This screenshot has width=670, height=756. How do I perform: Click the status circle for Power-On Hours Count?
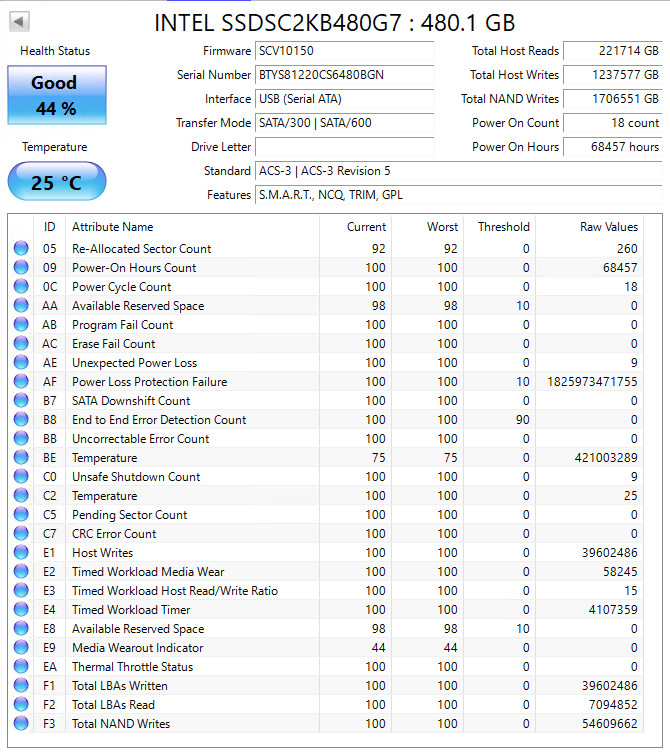[x=21, y=267]
